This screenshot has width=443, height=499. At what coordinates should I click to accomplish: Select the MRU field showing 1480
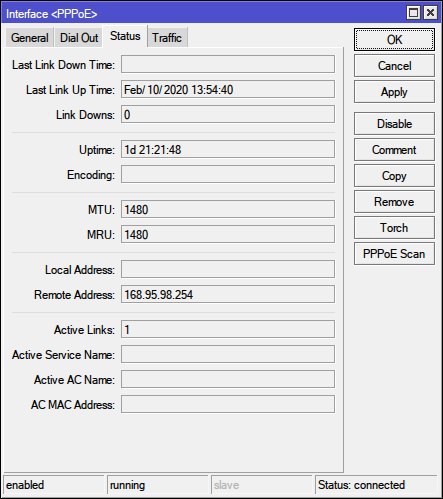[228, 234]
